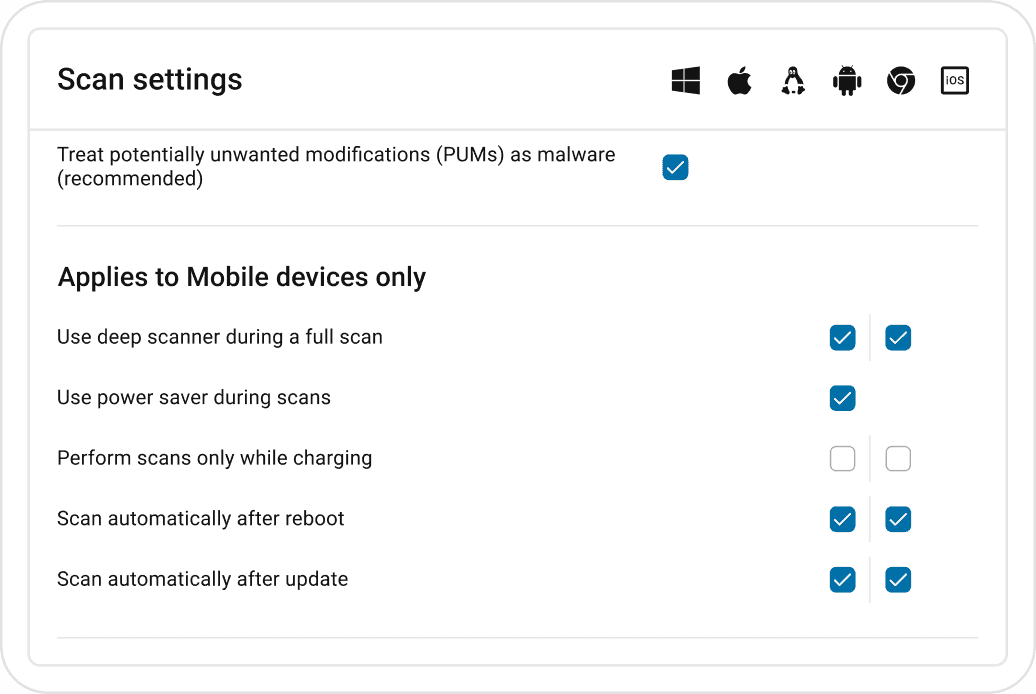The height and width of the screenshot is (694, 1036).
Task: Uncheck scan after update for Android
Action: click(843, 580)
